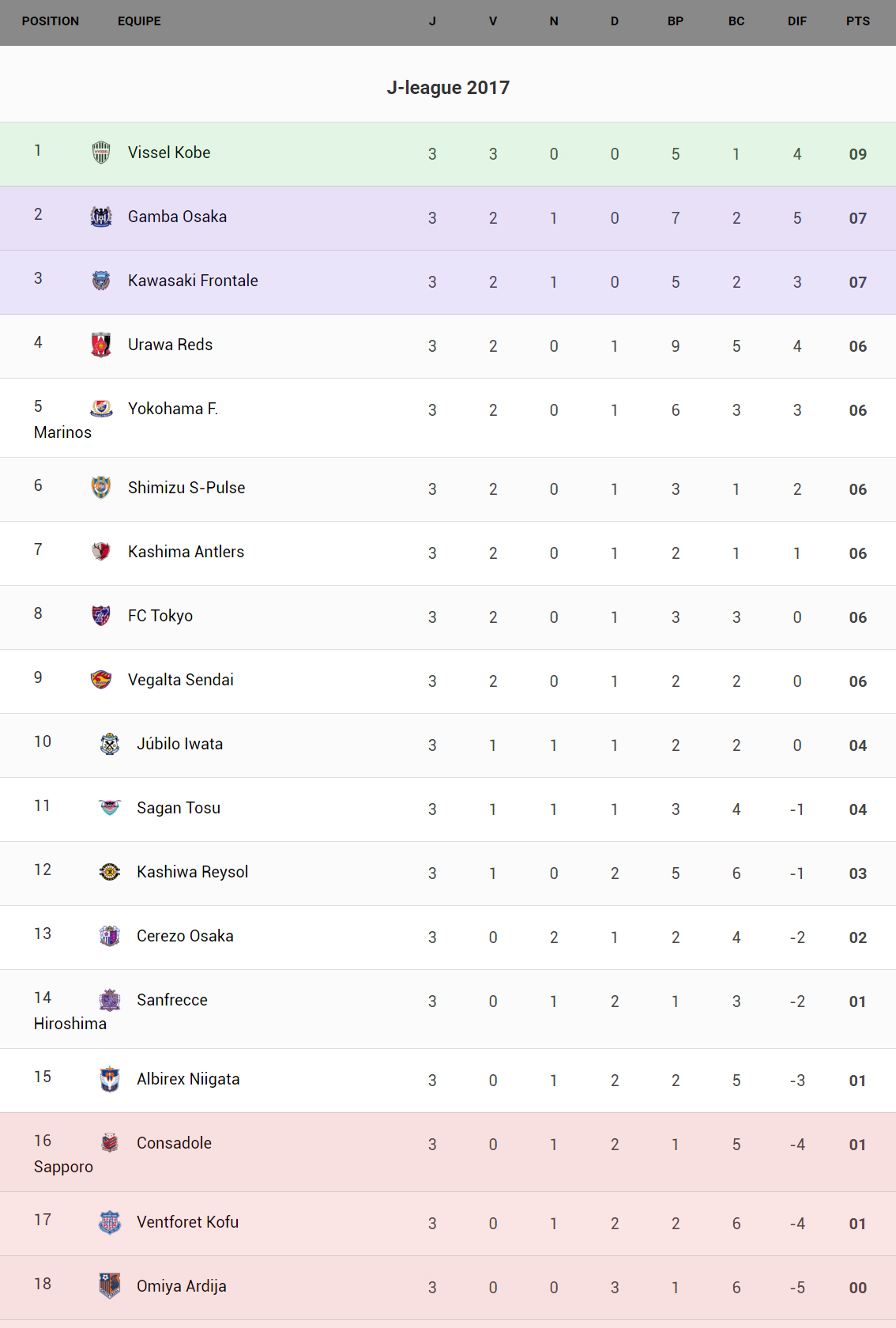The width and height of the screenshot is (896, 1328).
Task: Click the Albirex Niigata logo
Action: click(110, 1078)
